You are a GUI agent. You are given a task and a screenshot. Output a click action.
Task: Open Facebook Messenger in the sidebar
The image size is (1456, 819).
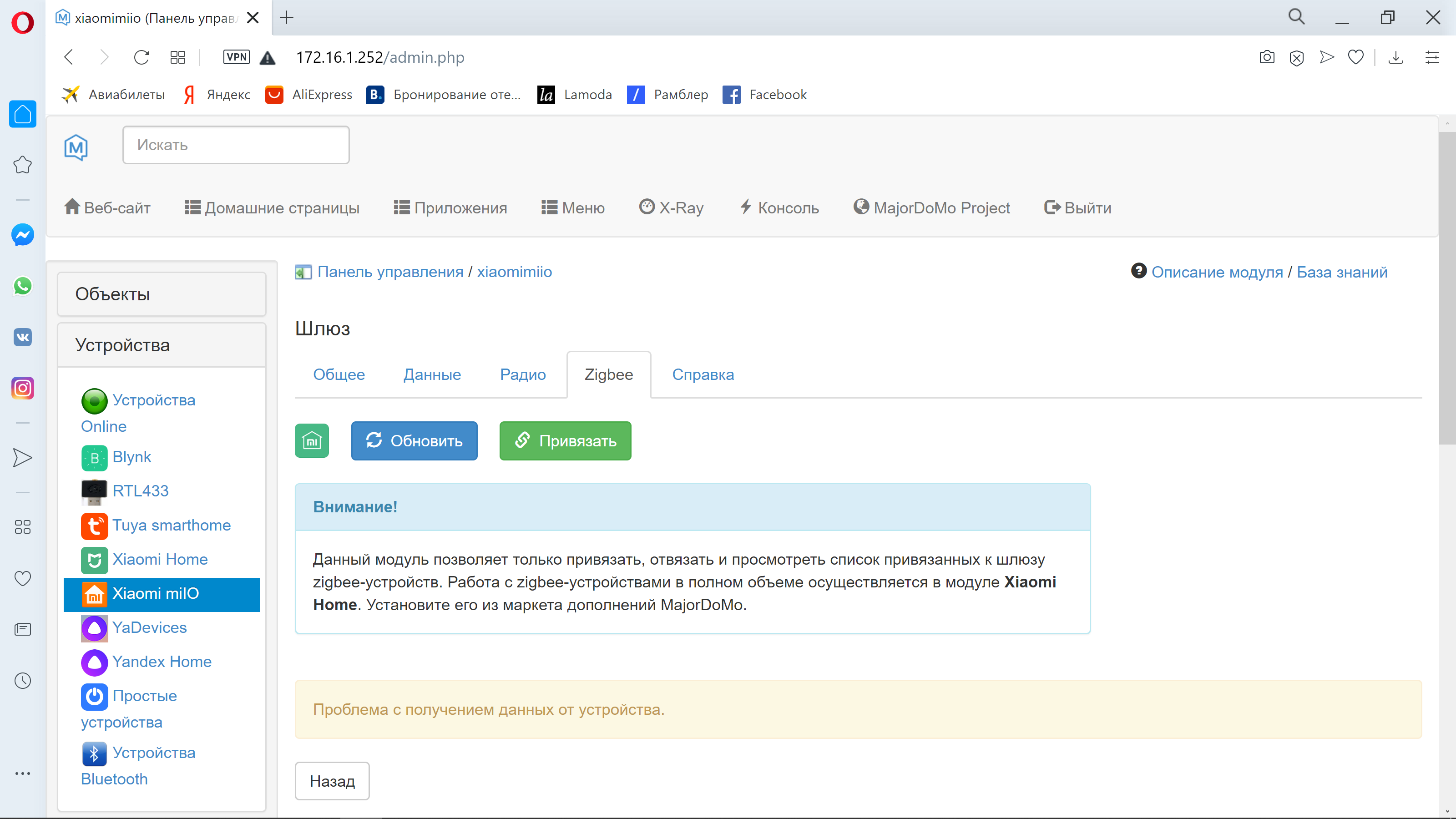click(23, 235)
